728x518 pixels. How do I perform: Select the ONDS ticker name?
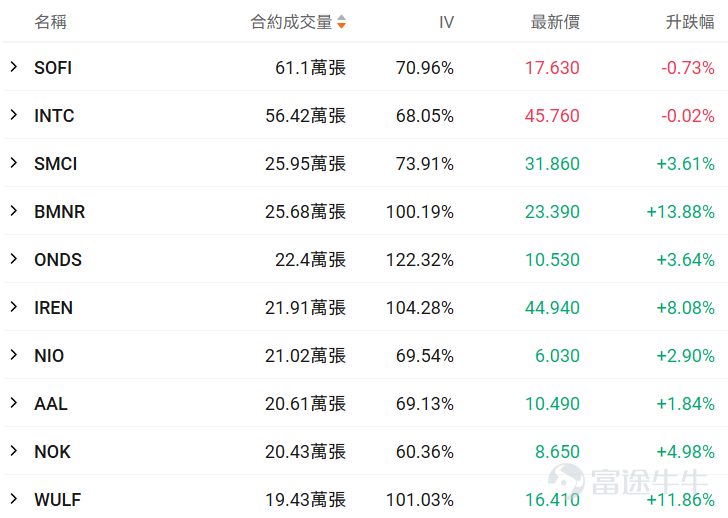tap(58, 260)
